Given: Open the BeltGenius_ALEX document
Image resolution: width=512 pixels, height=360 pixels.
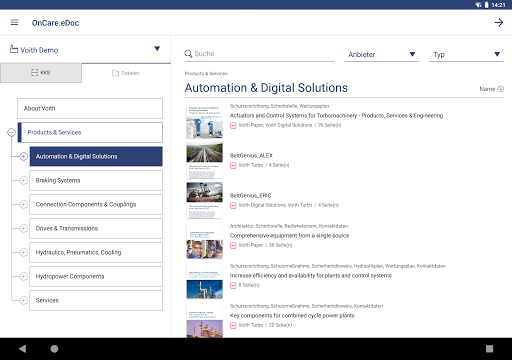Looking at the screenshot, I should pos(251,156).
